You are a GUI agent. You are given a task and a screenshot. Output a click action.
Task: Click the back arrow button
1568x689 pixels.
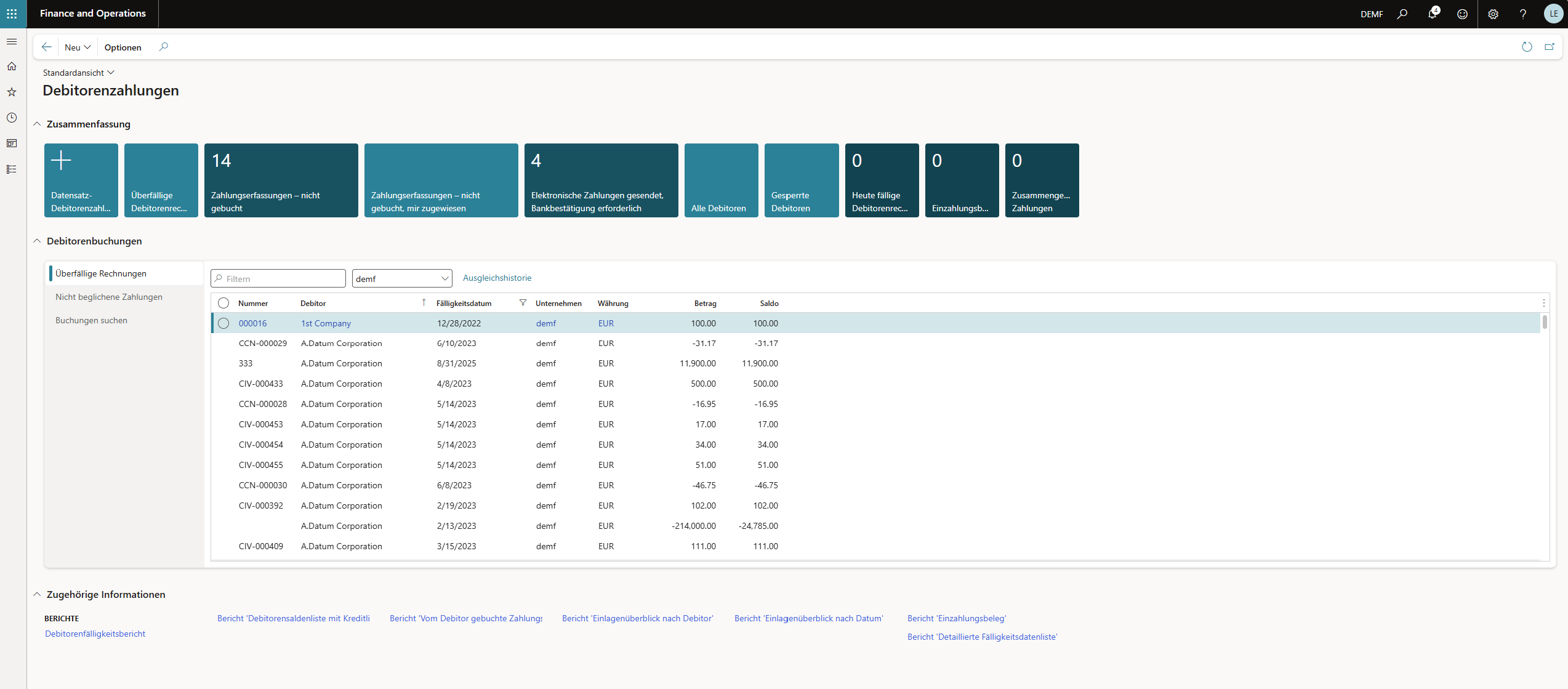coord(47,47)
